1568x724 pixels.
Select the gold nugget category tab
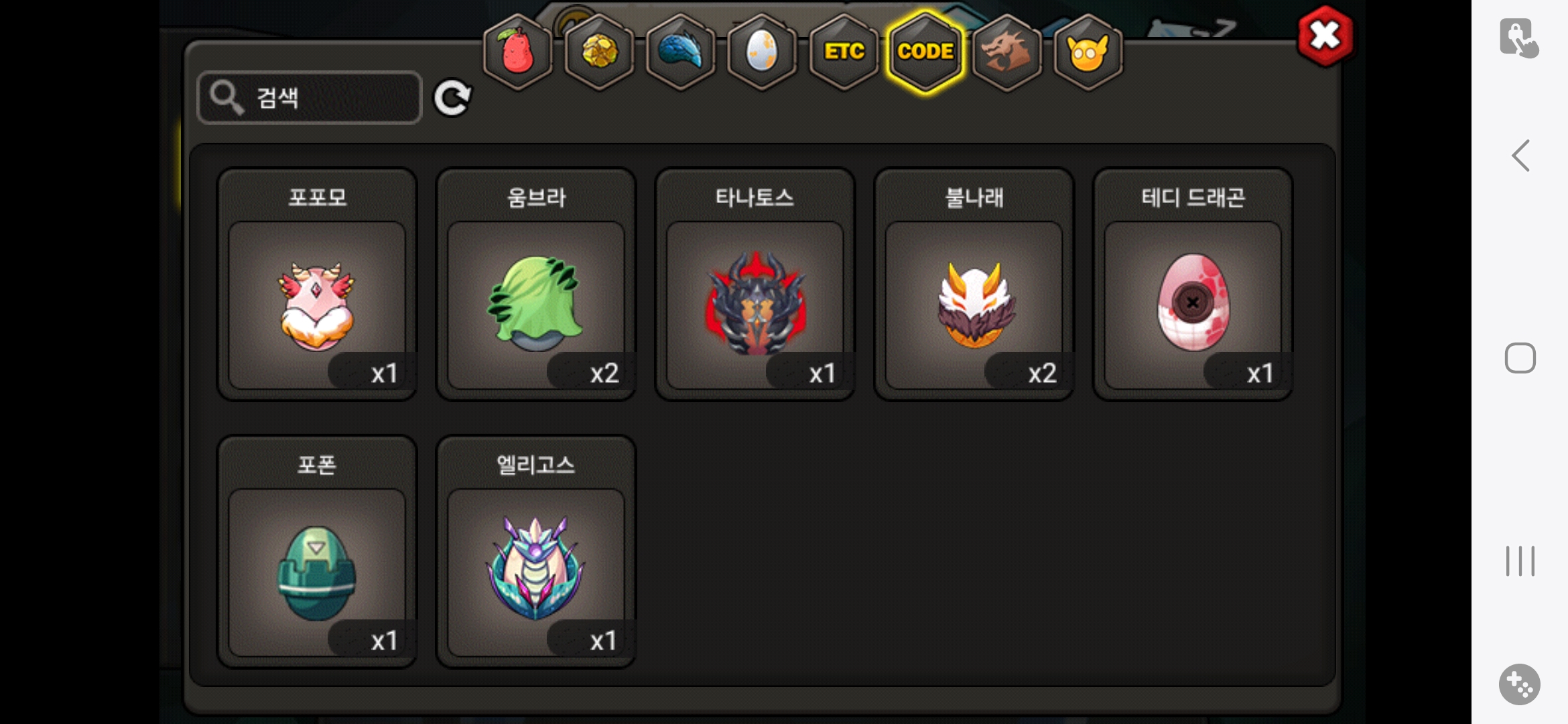pyautogui.click(x=599, y=52)
